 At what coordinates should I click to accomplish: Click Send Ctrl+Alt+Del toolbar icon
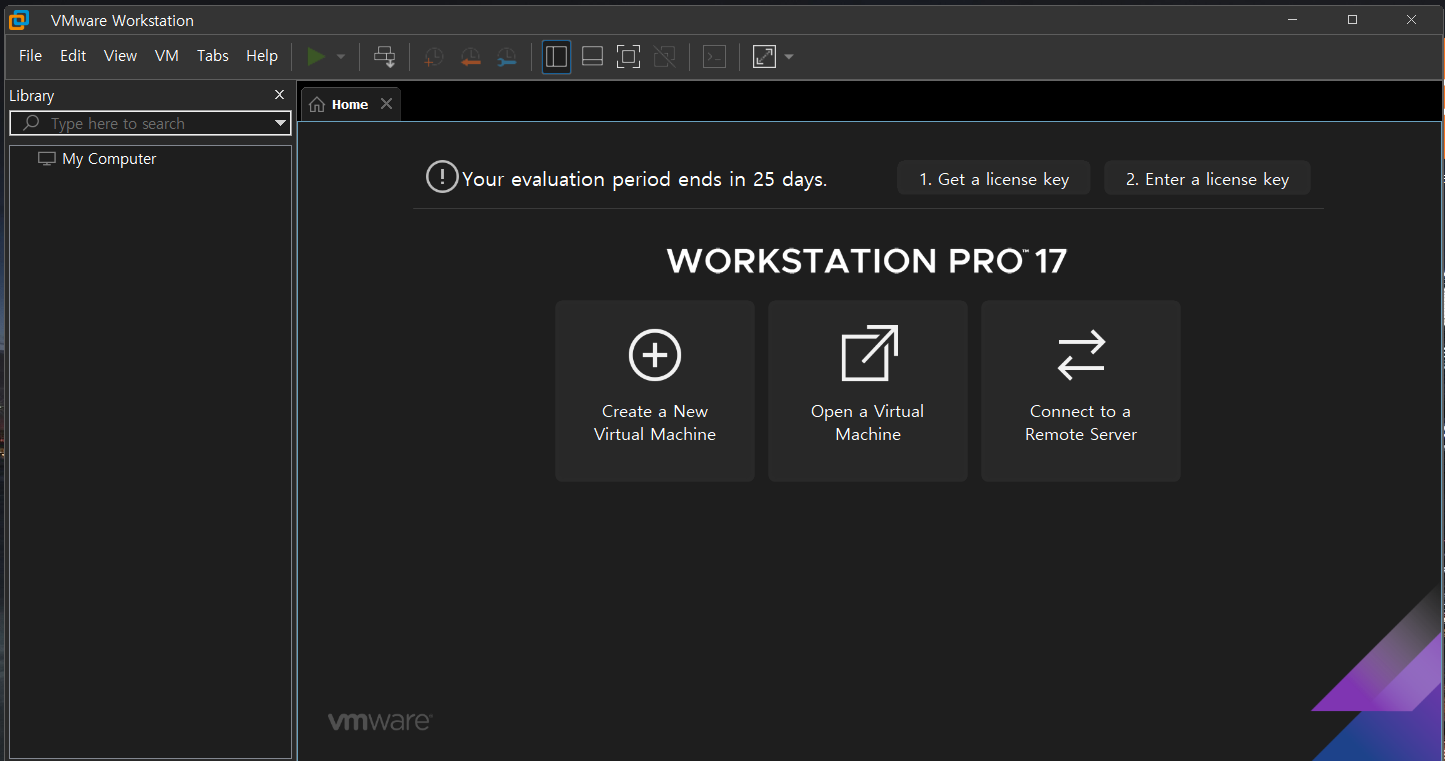pyautogui.click(x=384, y=56)
